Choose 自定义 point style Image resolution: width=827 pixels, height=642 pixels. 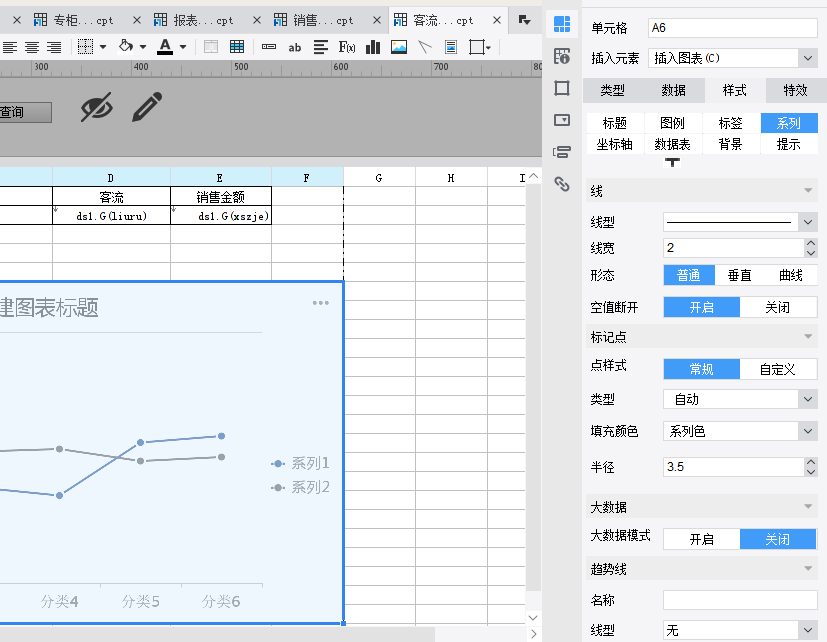tap(778, 369)
